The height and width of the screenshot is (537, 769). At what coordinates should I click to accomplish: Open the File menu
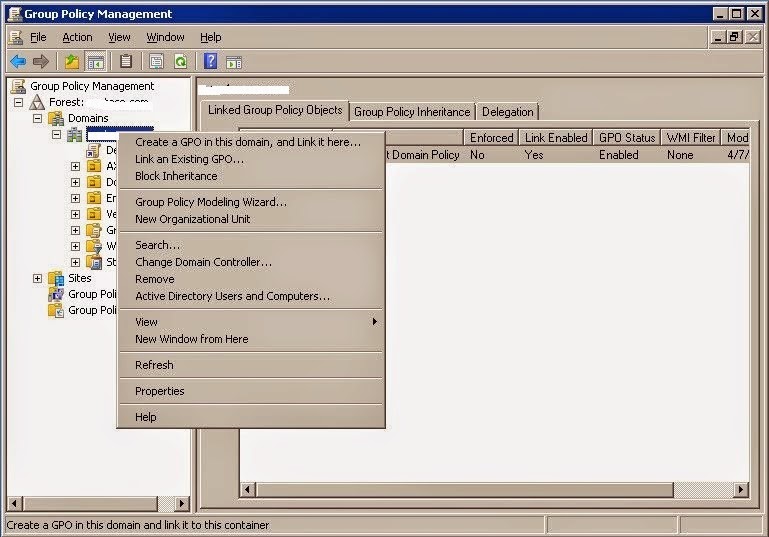pyautogui.click(x=38, y=37)
